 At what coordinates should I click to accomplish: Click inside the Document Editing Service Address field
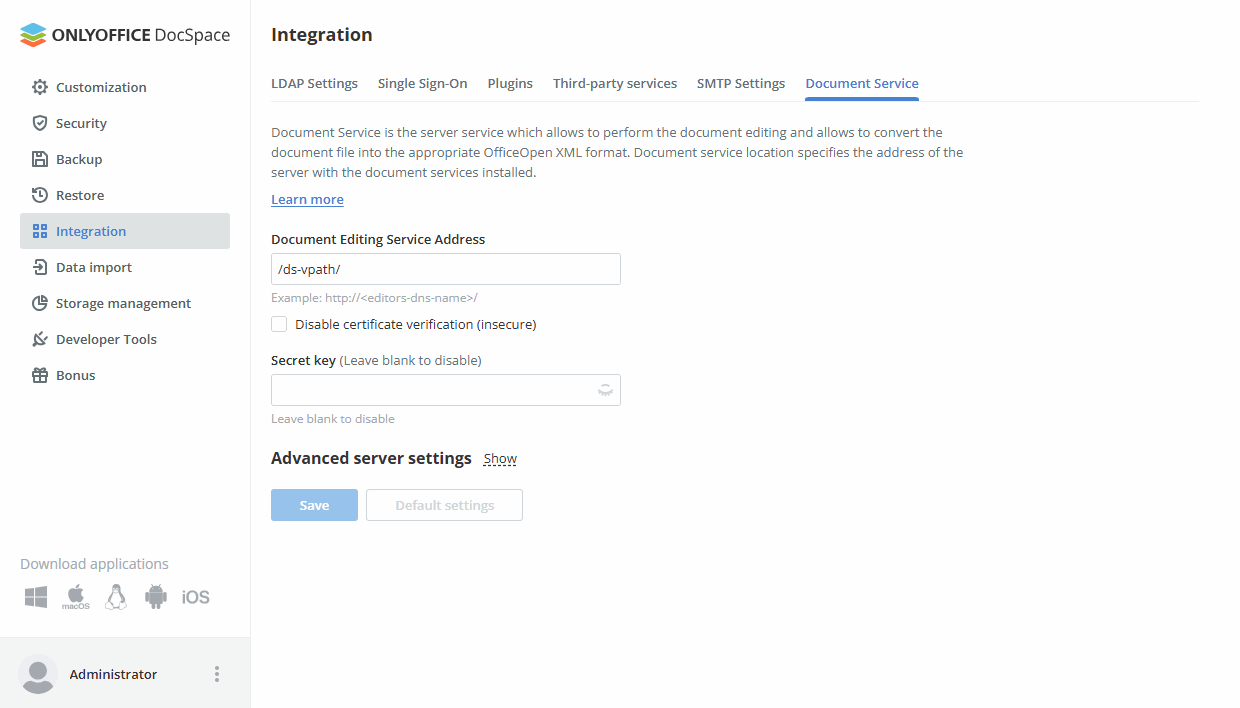click(445, 268)
